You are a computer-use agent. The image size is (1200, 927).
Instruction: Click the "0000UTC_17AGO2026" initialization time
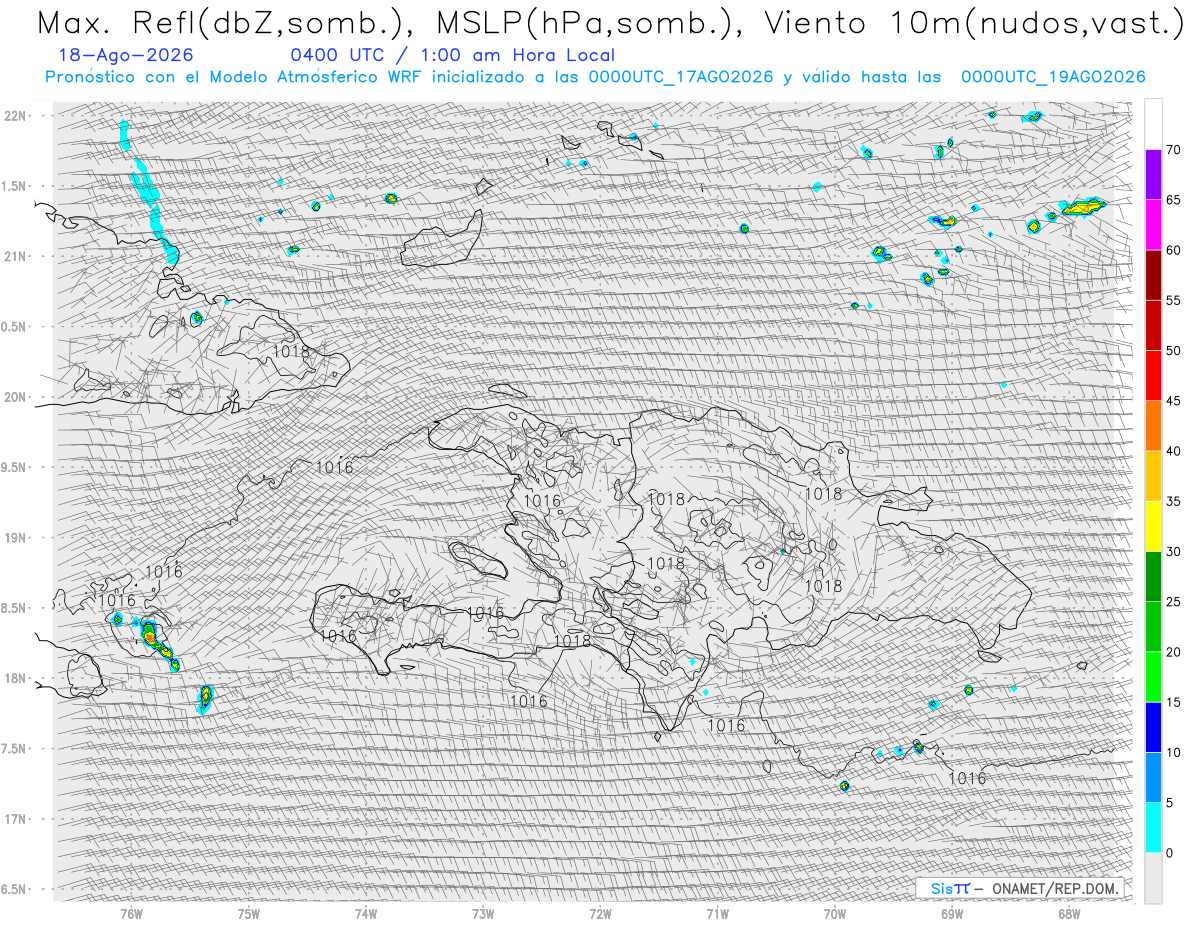[681, 77]
